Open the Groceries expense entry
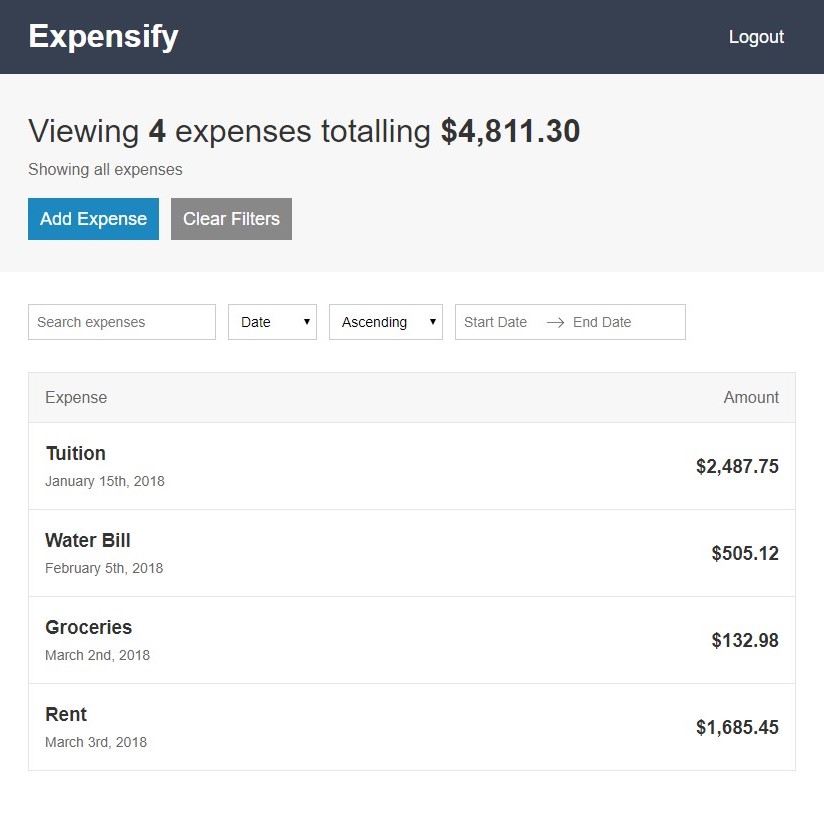 pos(412,640)
